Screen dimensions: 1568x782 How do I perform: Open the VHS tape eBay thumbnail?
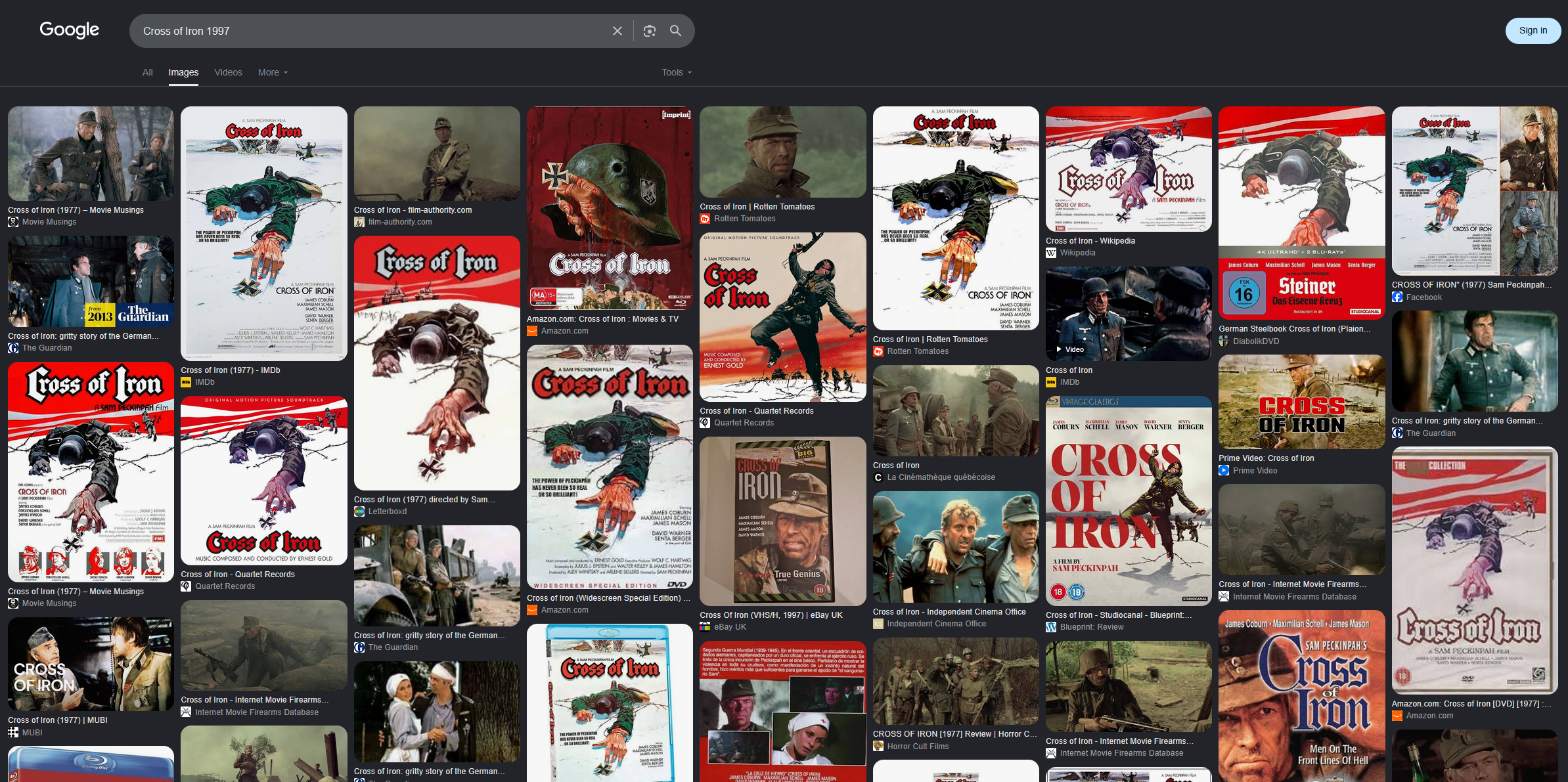[x=783, y=521]
